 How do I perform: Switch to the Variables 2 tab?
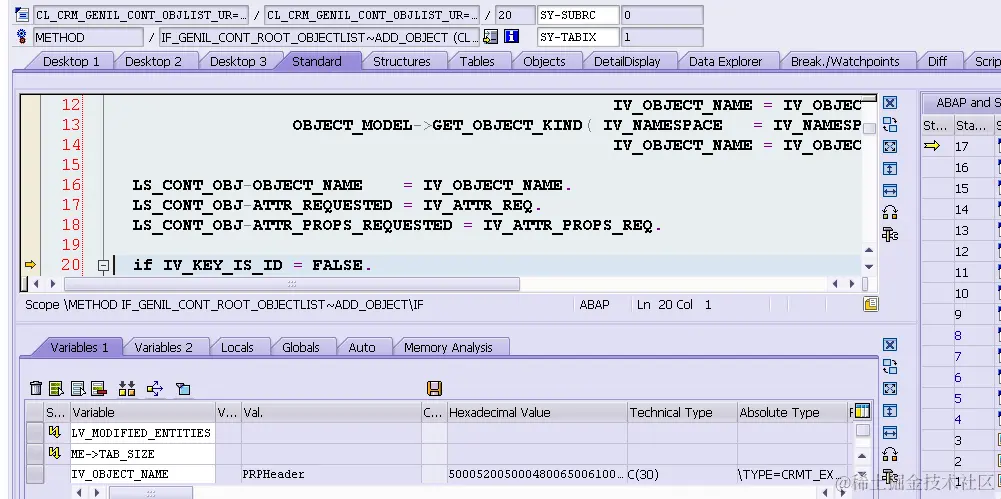point(163,347)
